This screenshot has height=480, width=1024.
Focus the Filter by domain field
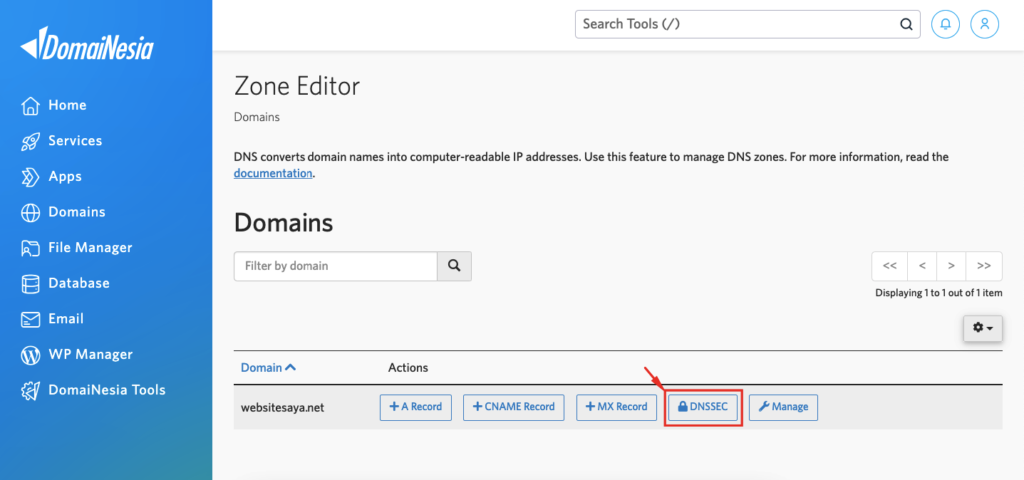tap(336, 266)
